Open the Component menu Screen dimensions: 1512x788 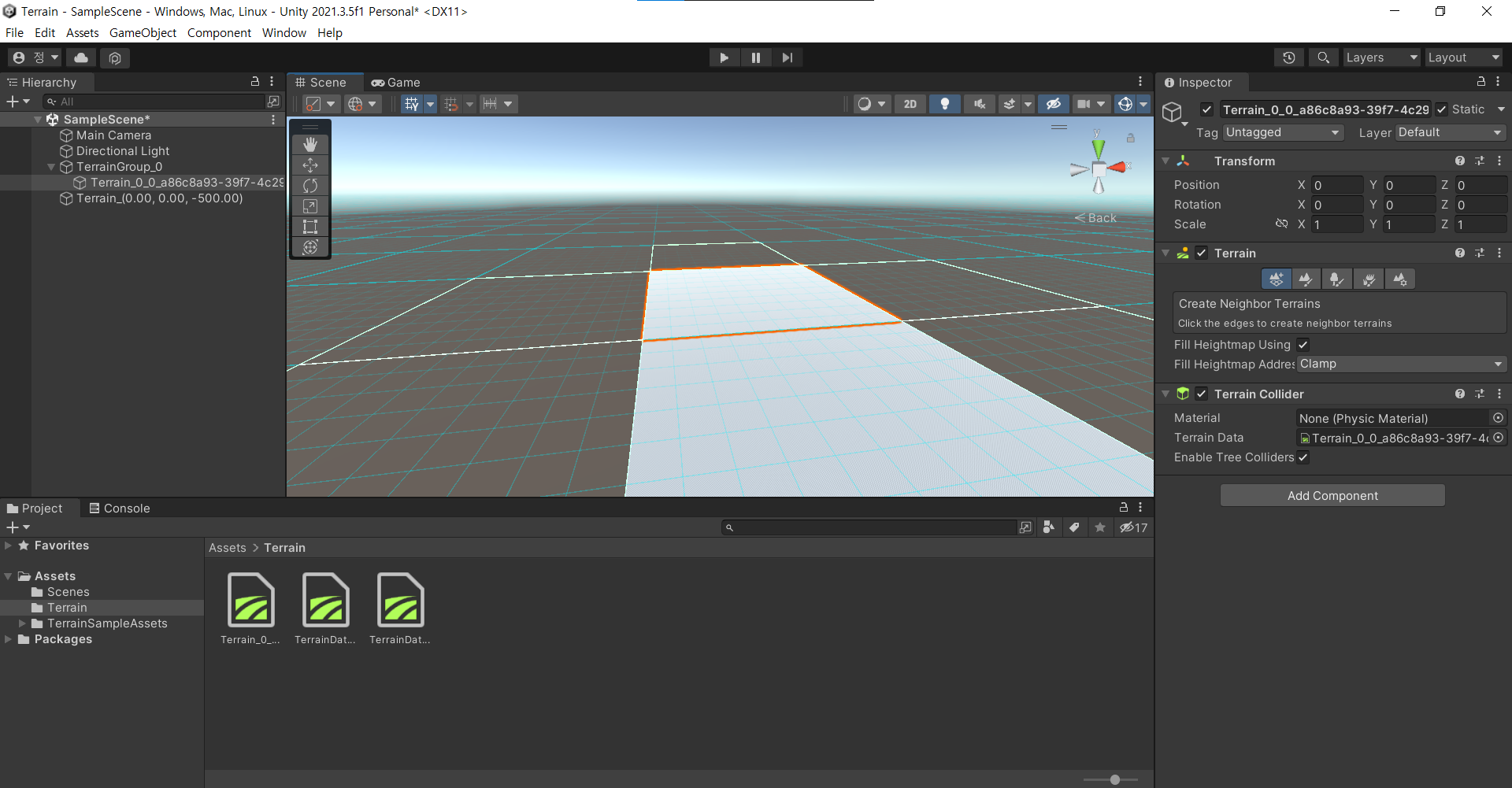tap(219, 33)
